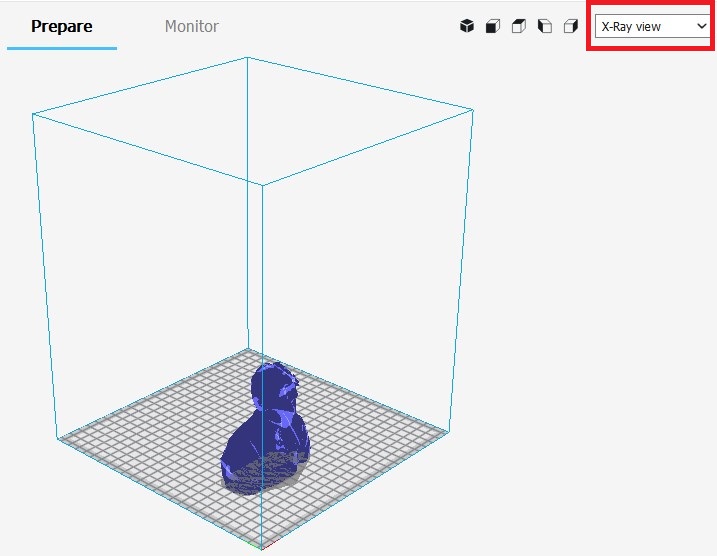717x556 pixels.
Task: Select the blue bust model on the build plate
Action: (x=265, y=428)
